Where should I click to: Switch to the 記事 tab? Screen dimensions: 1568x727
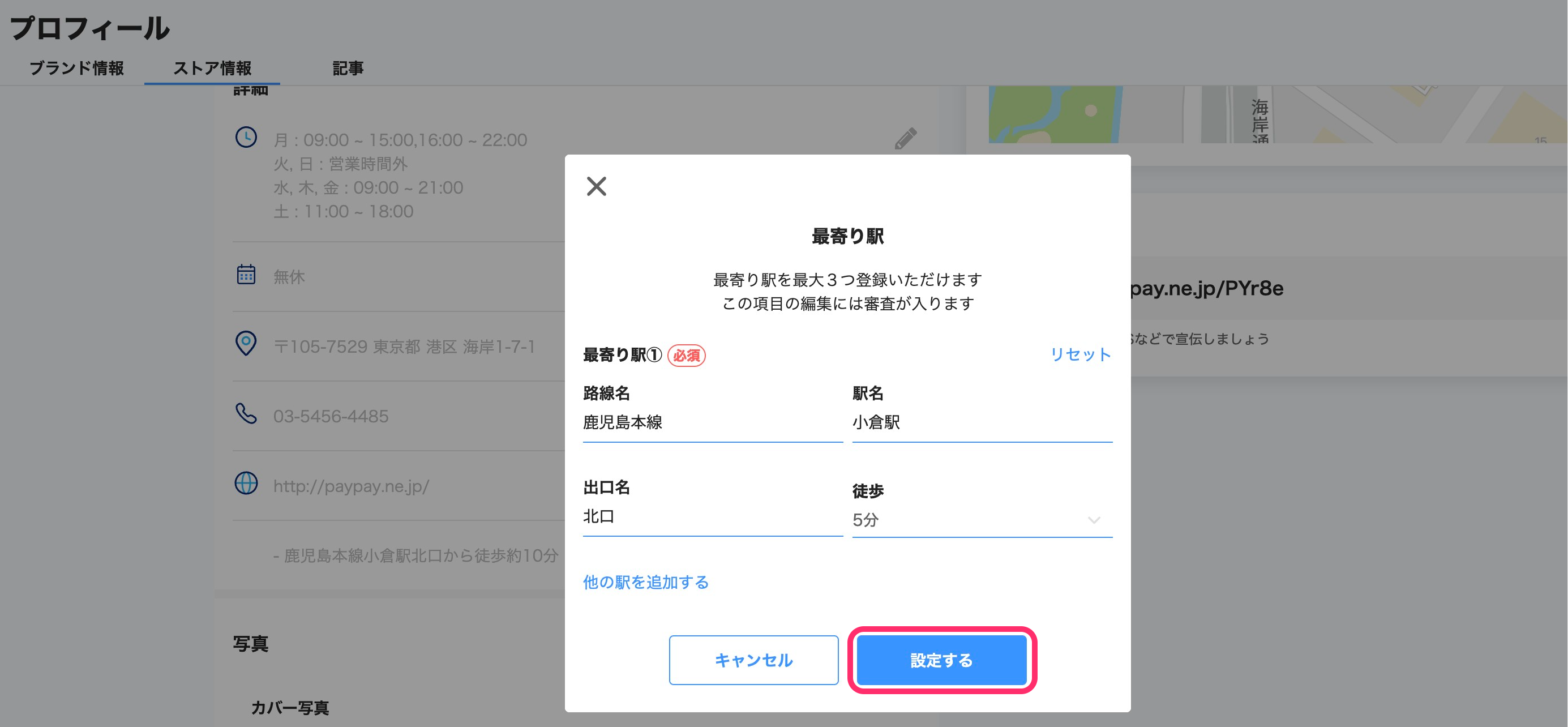pyautogui.click(x=348, y=68)
